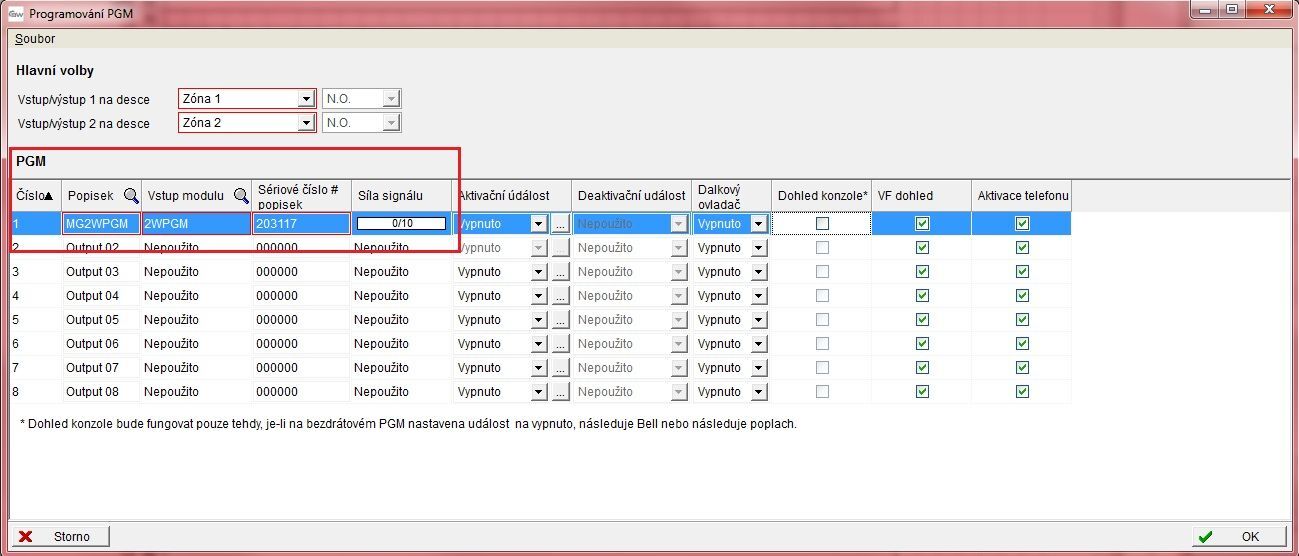This screenshot has width=1299, height=556.
Task: Click the magnifier icon next to Vstup modulu
Action: 241,196
